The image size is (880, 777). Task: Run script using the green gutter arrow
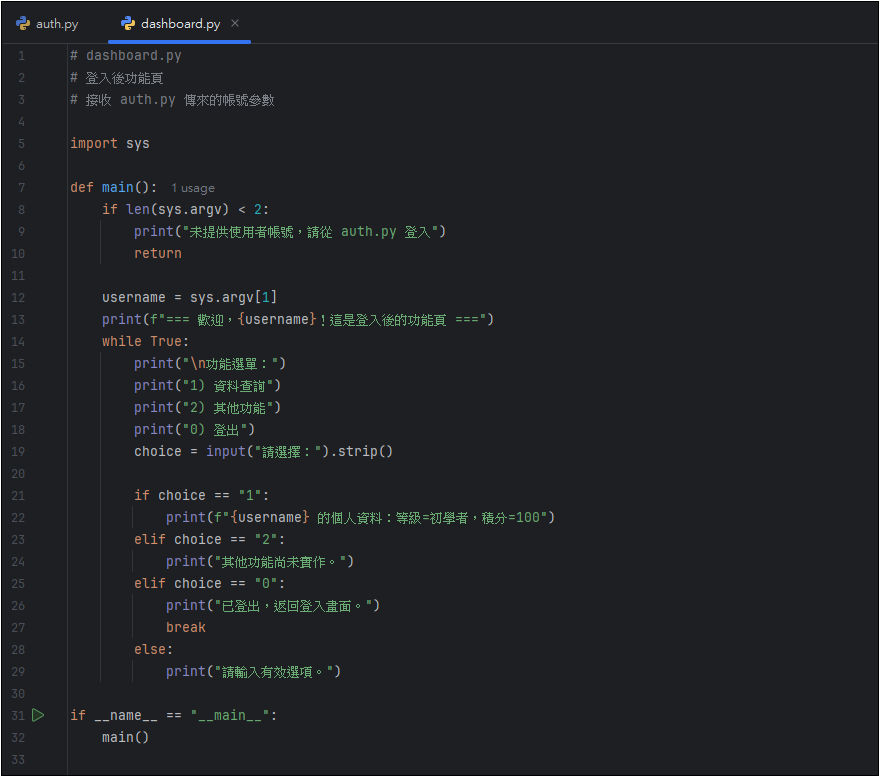click(38, 715)
